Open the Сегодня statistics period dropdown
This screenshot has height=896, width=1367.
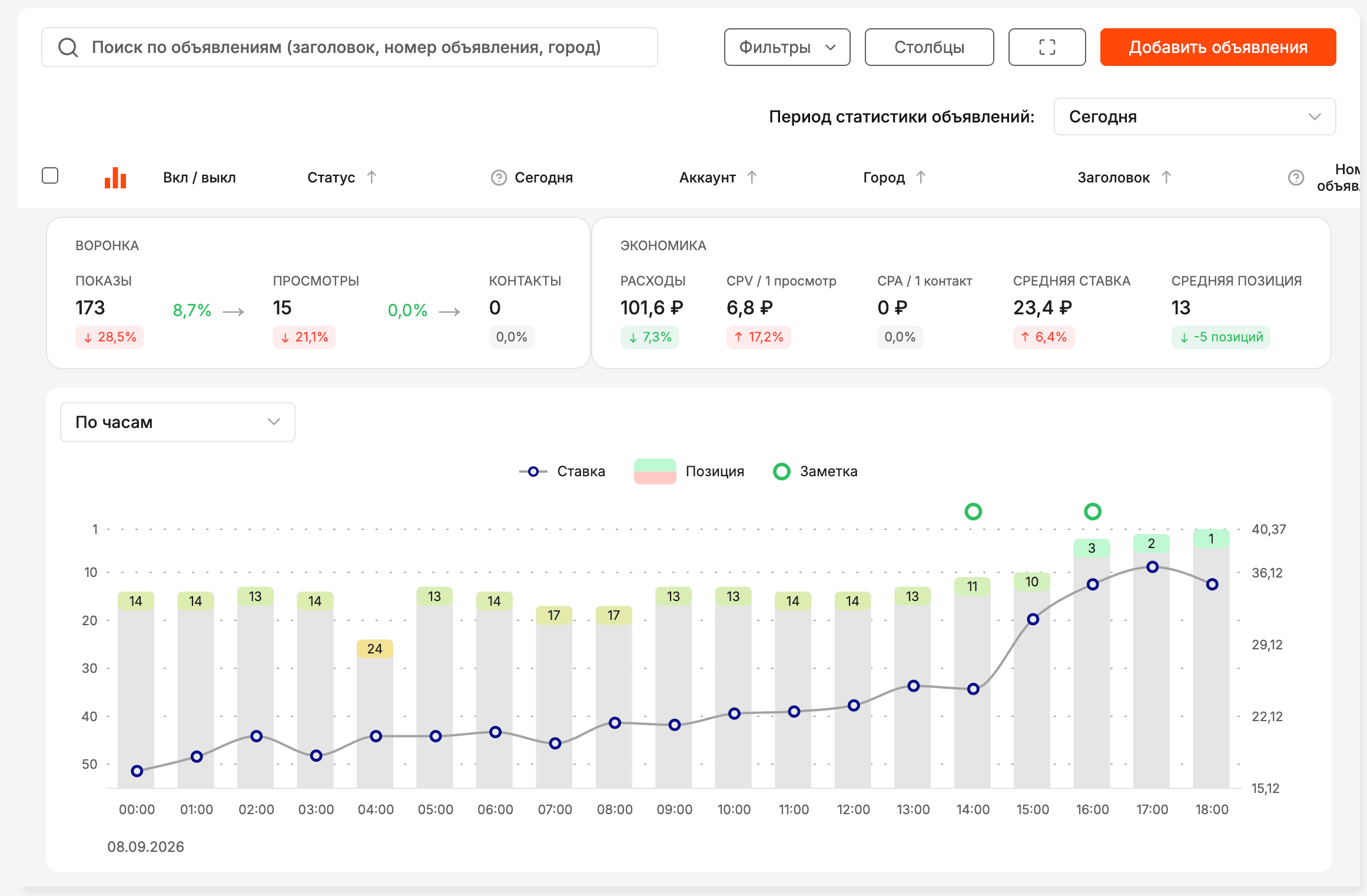[1195, 117]
